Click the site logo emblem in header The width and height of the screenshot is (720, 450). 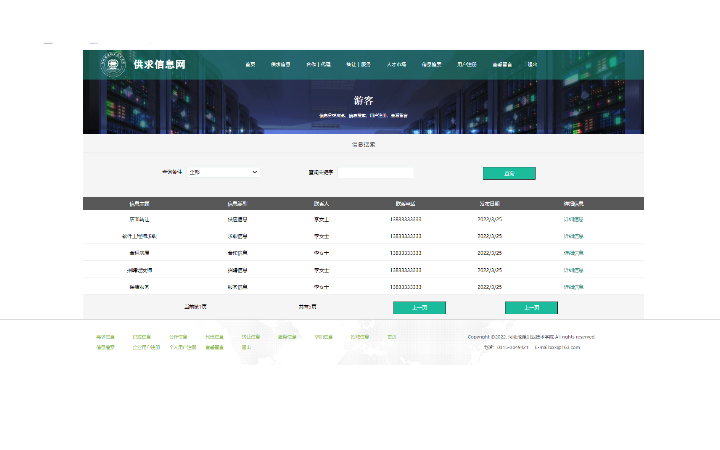tap(113, 65)
